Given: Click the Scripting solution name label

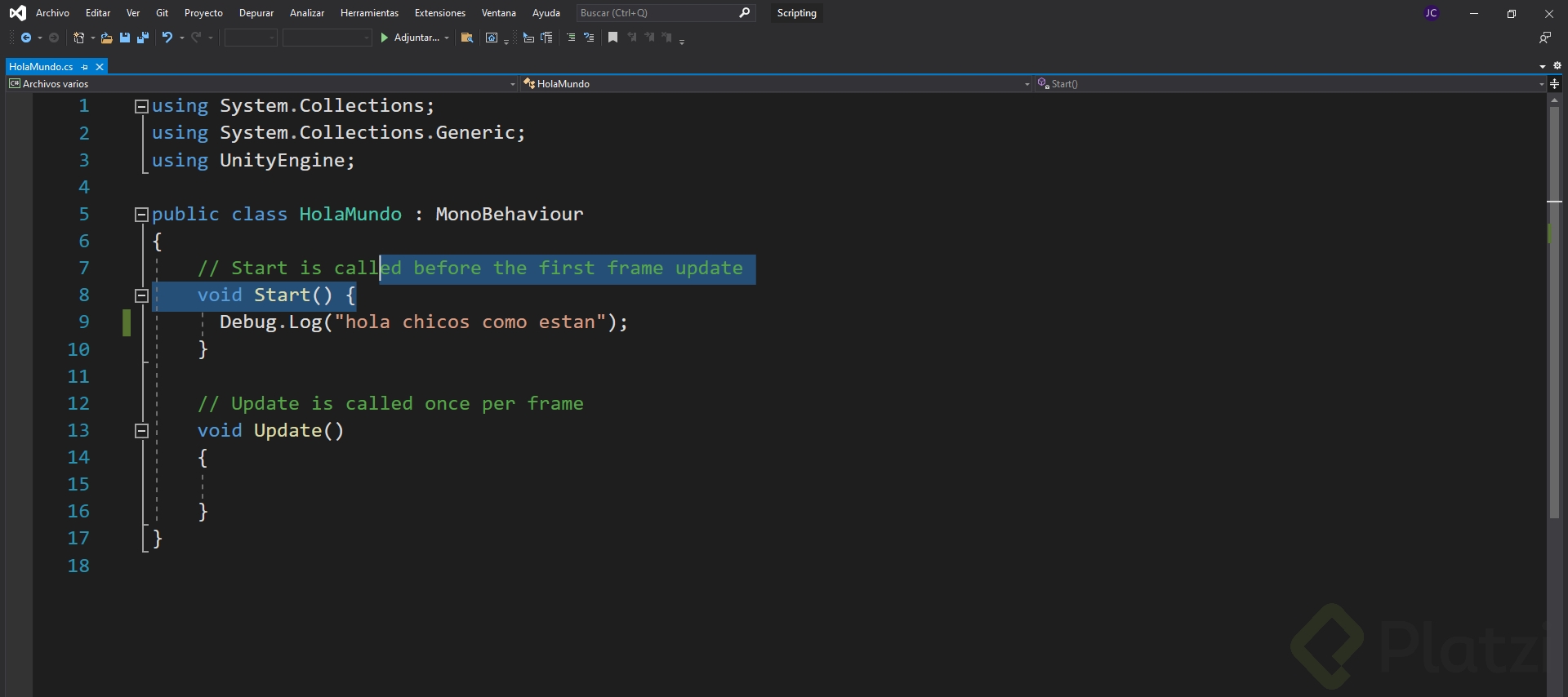Looking at the screenshot, I should [797, 13].
